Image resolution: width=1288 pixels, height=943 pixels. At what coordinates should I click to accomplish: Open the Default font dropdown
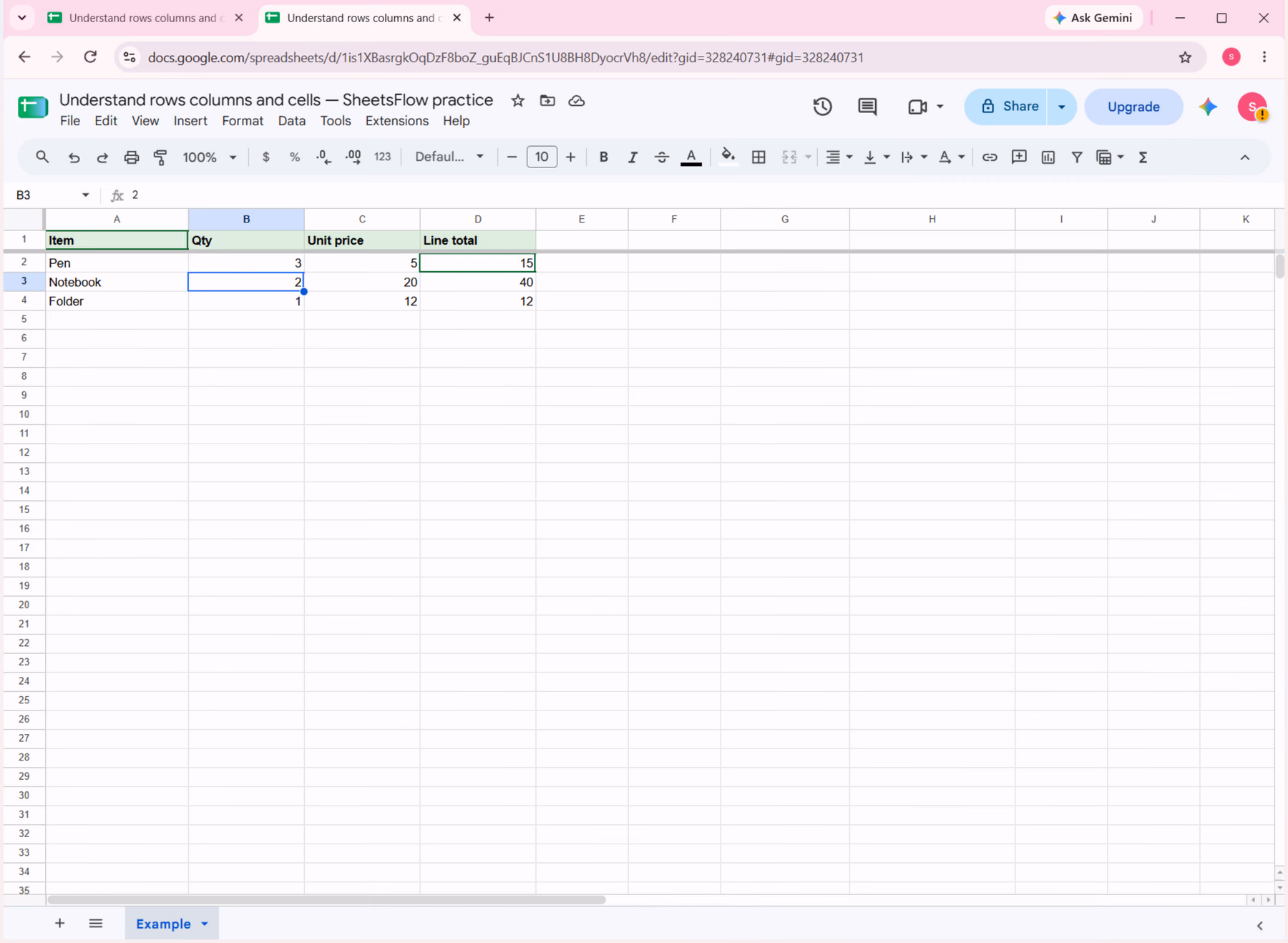pyautogui.click(x=449, y=157)
